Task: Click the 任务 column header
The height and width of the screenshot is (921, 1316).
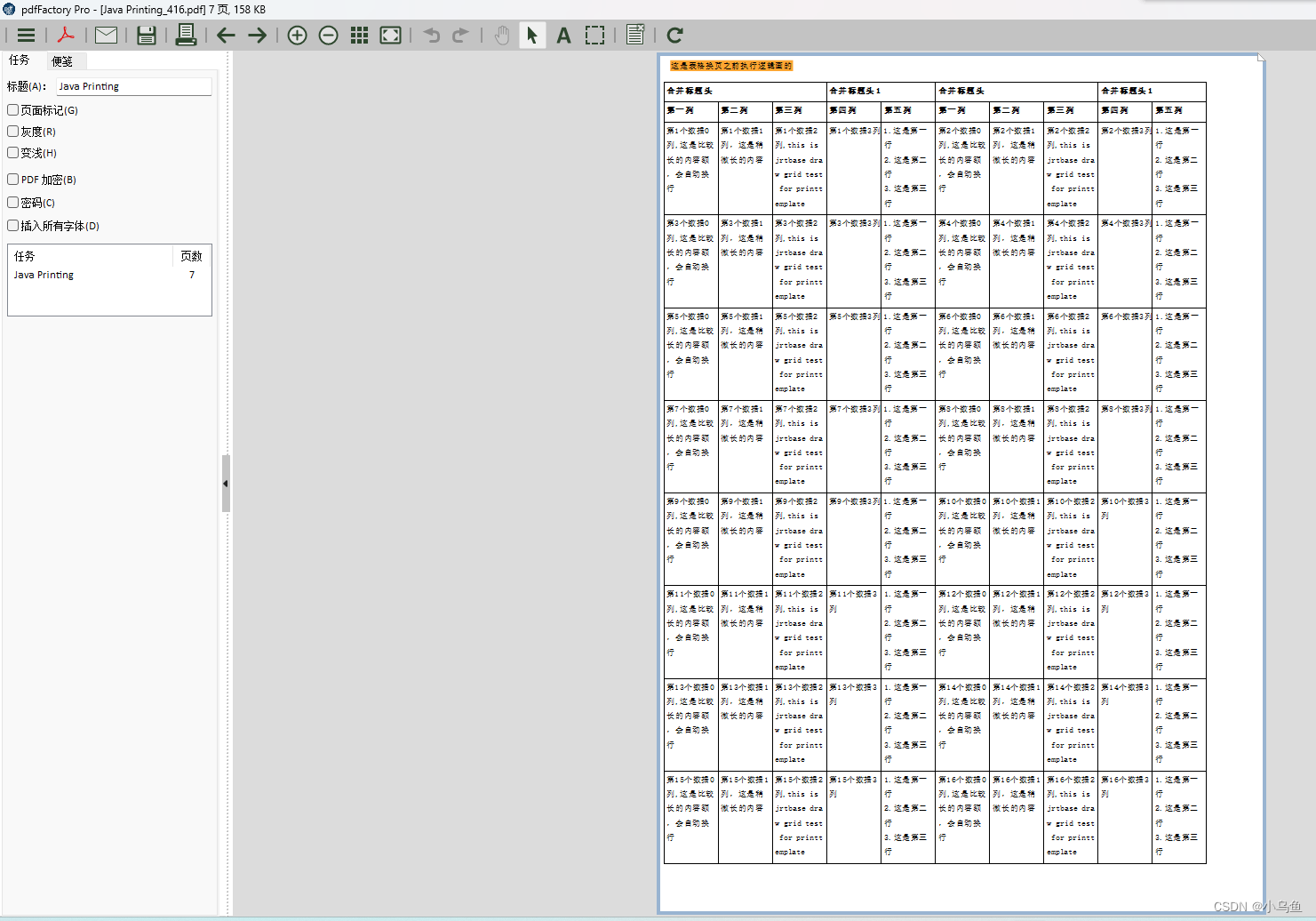Action: tap(90, 256)
